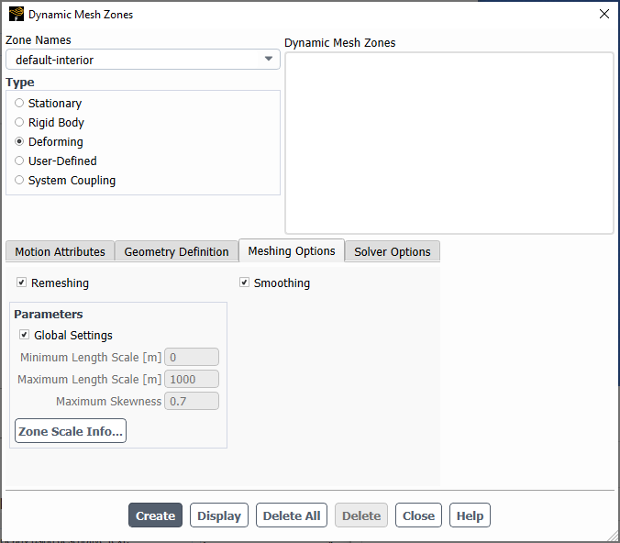Open the Solver Options tab

392,252
